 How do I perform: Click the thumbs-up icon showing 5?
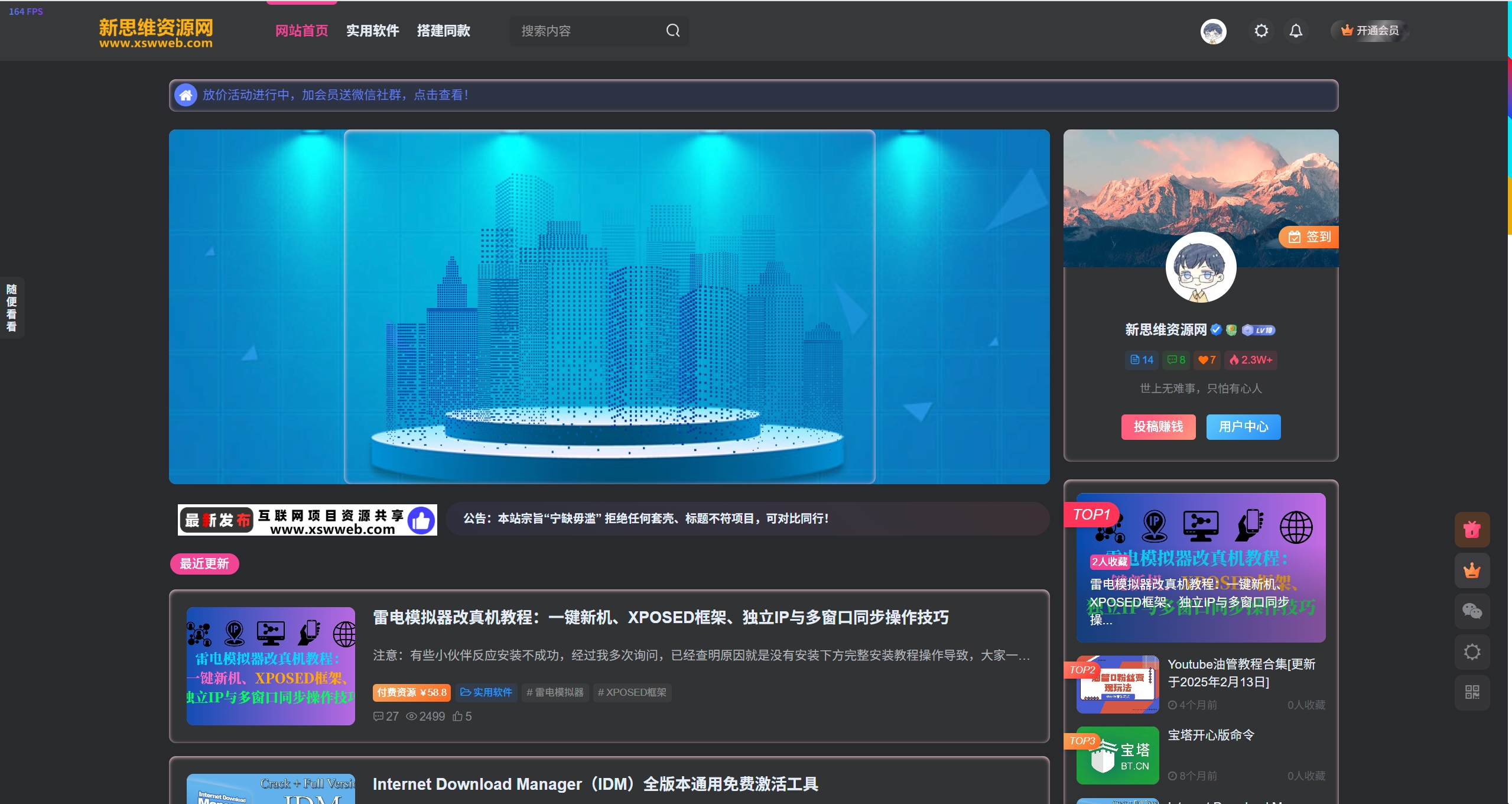[457, 717]
